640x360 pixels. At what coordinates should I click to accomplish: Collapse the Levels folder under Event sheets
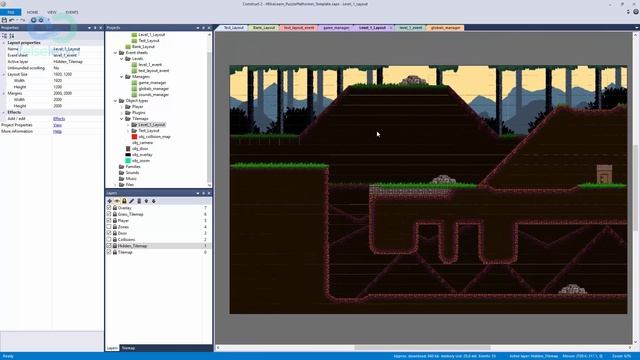pyautogui.click(x=122, y=59)
